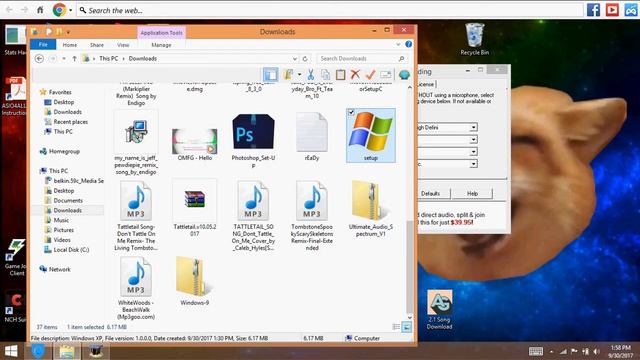Select the Photoshop_Set-Up file
The height and width of the screenshot is (360, 640).
coord(253,140)
